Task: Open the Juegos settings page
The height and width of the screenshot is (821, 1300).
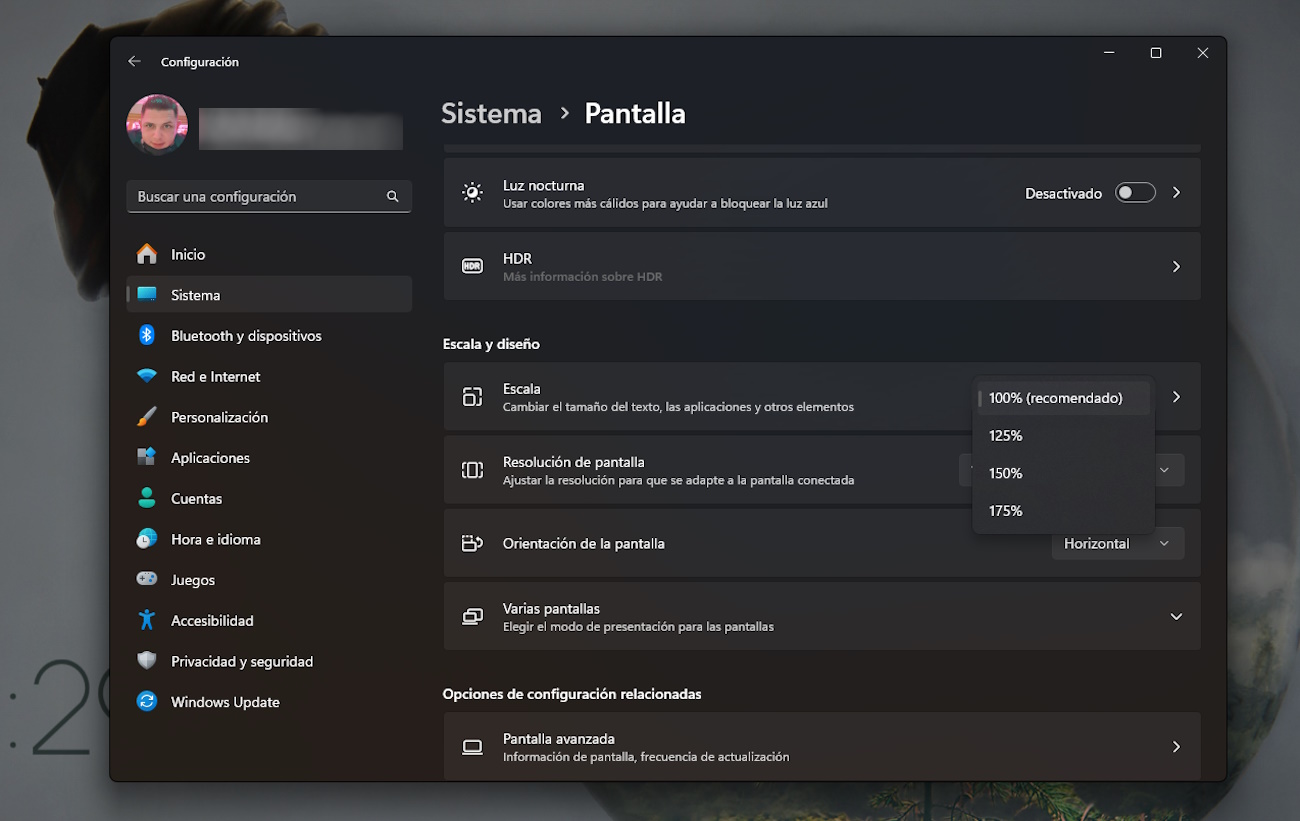Action: pos(269,579)
